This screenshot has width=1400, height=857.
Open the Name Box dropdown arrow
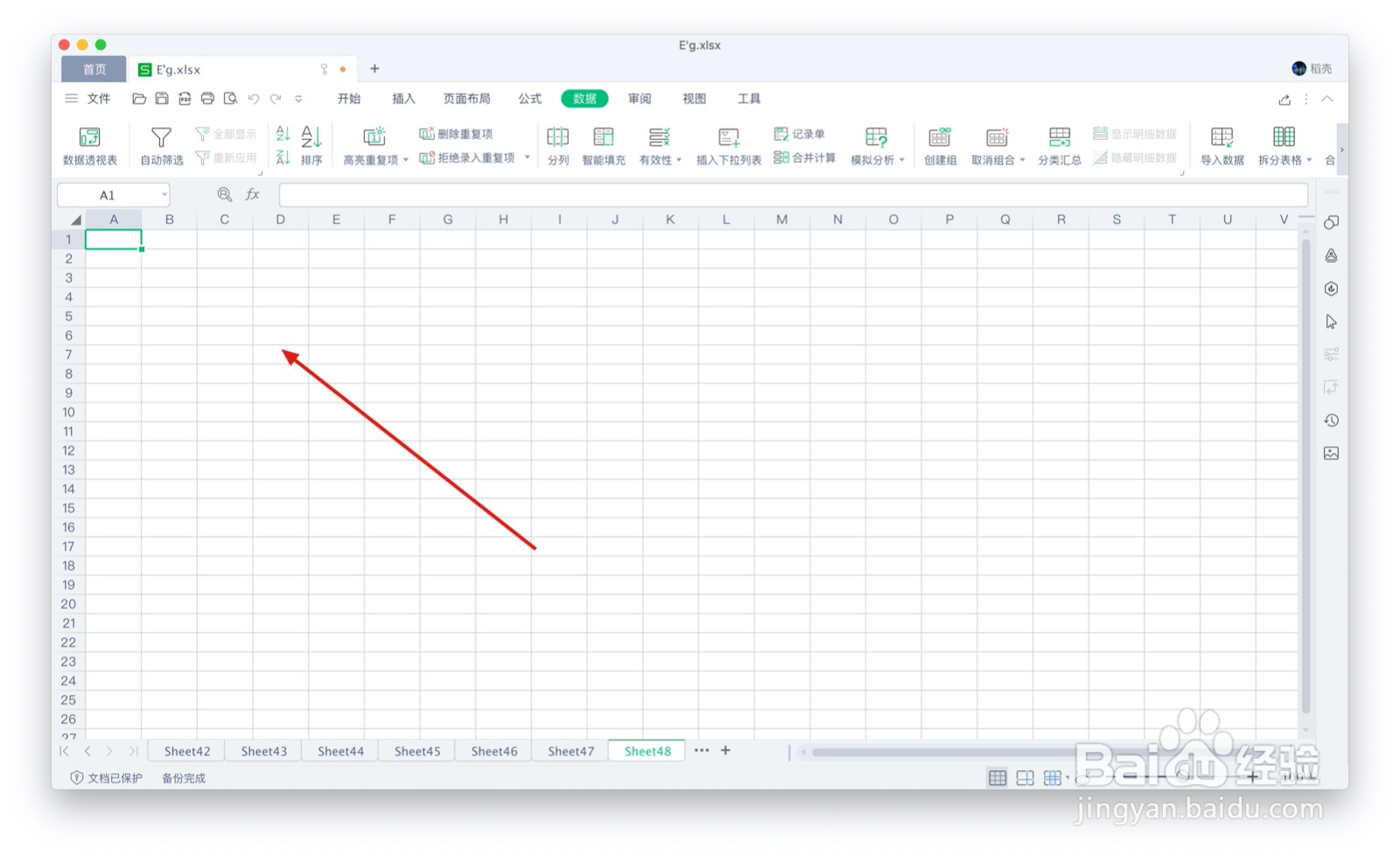pyautogui.click(x=164, y=194)
